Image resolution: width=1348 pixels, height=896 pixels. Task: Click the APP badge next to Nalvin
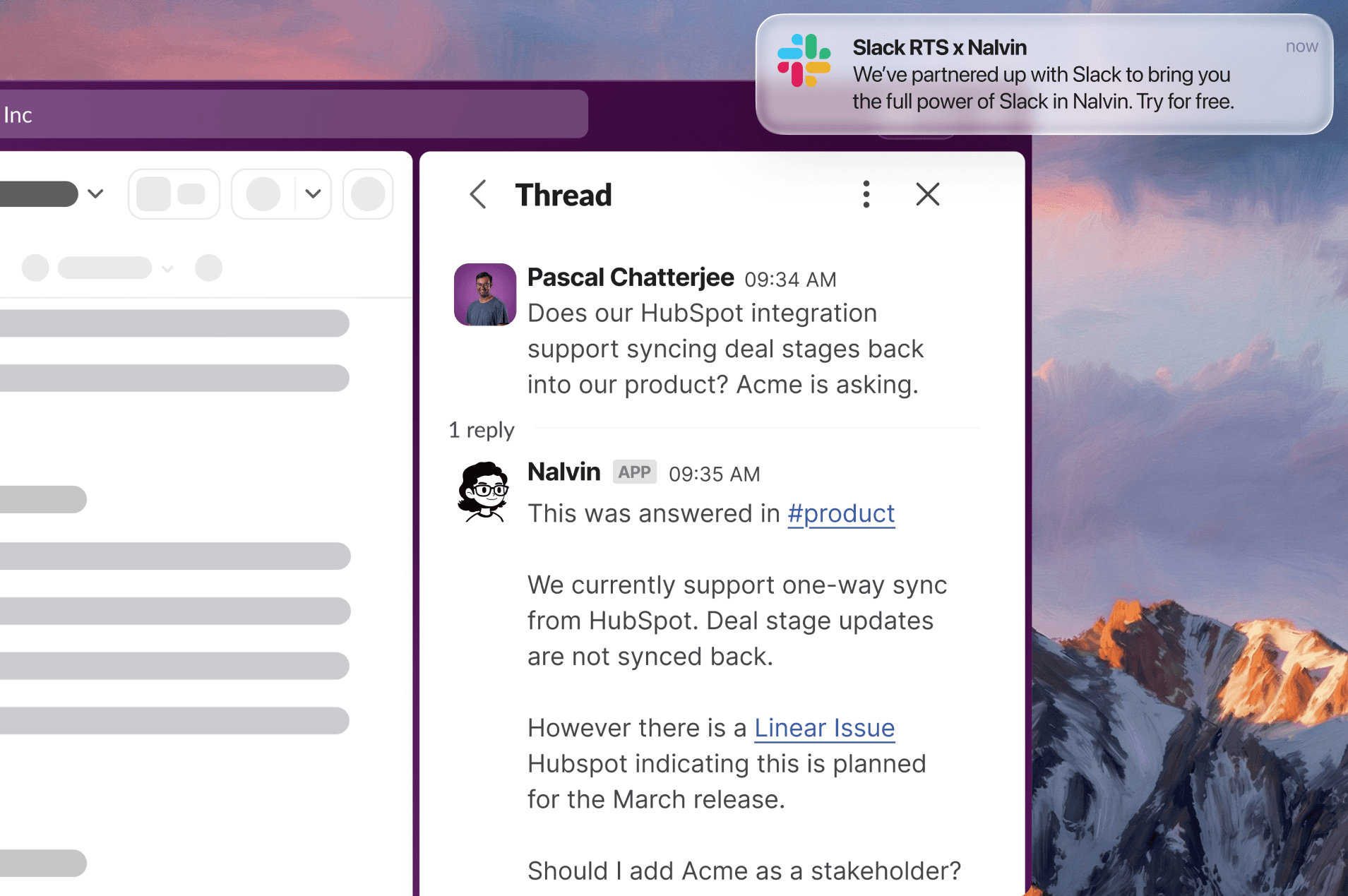tap(634, 472)
